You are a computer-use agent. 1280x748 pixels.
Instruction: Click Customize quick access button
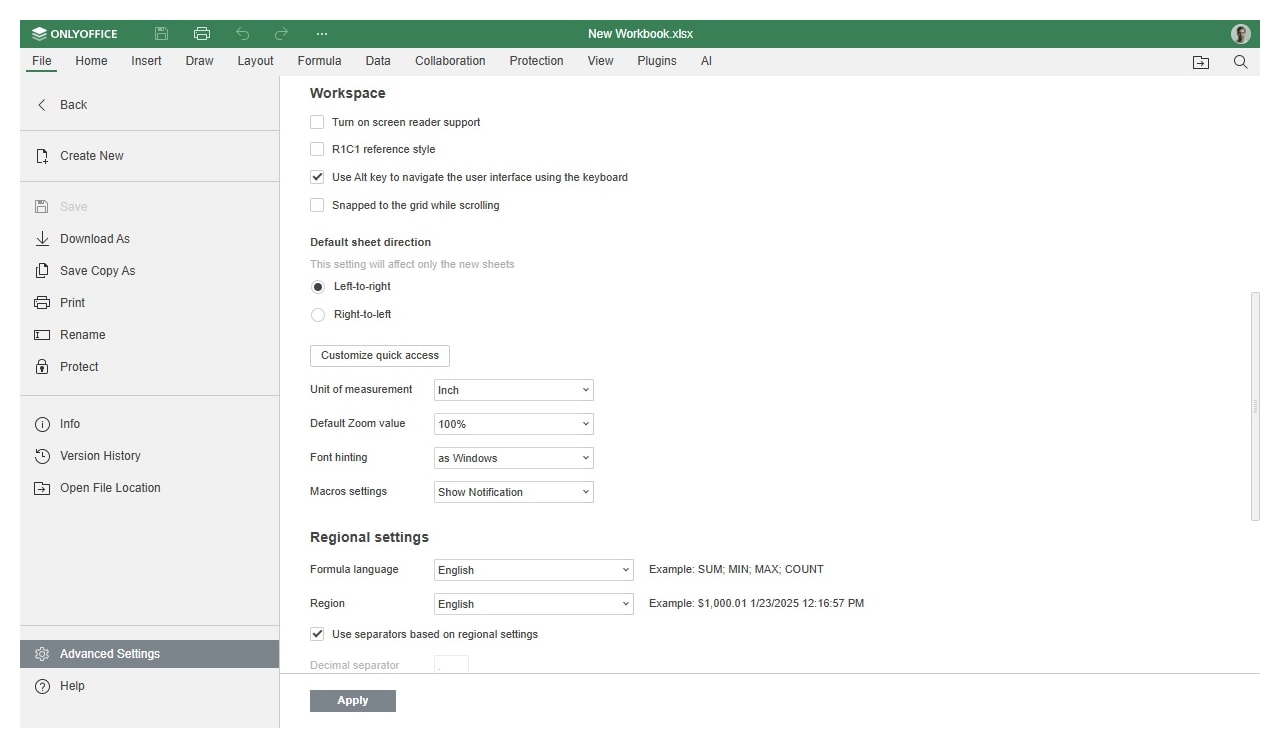(380, 356)
